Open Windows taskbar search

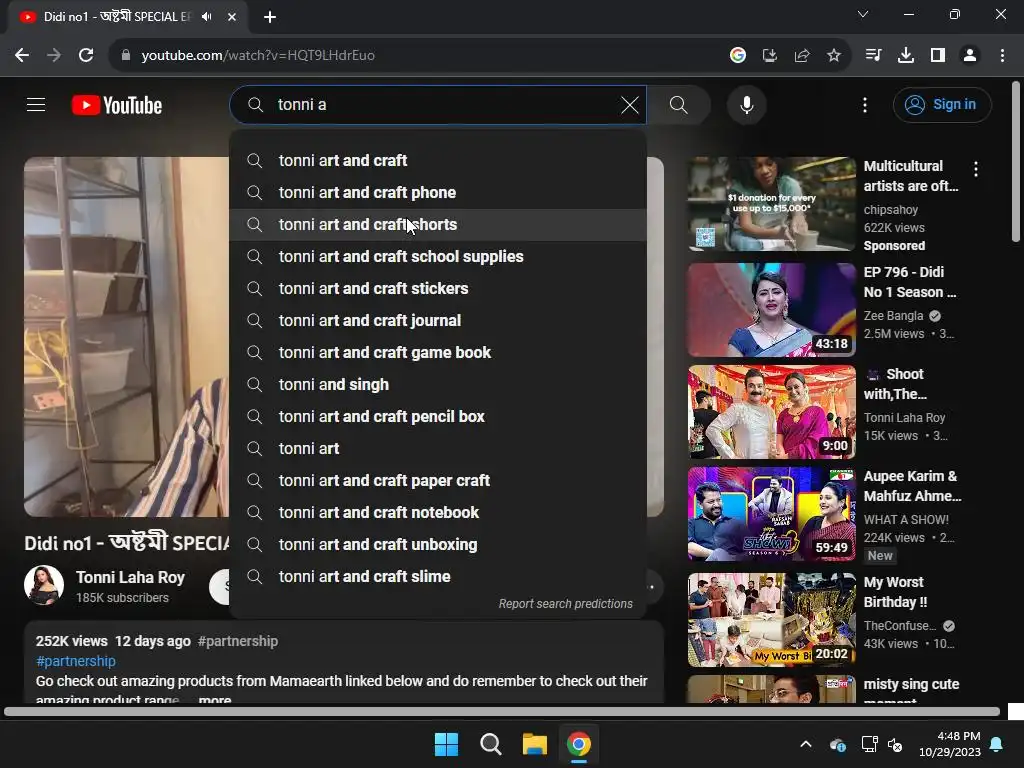tap(490, 744)
